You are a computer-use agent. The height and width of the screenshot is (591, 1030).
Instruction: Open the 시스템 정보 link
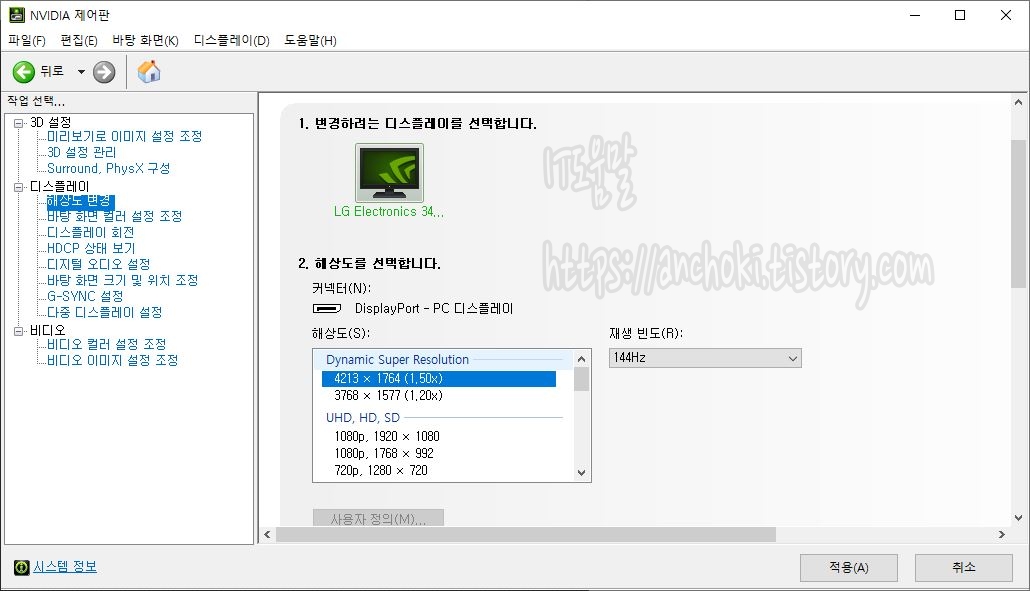click(65, 566)
